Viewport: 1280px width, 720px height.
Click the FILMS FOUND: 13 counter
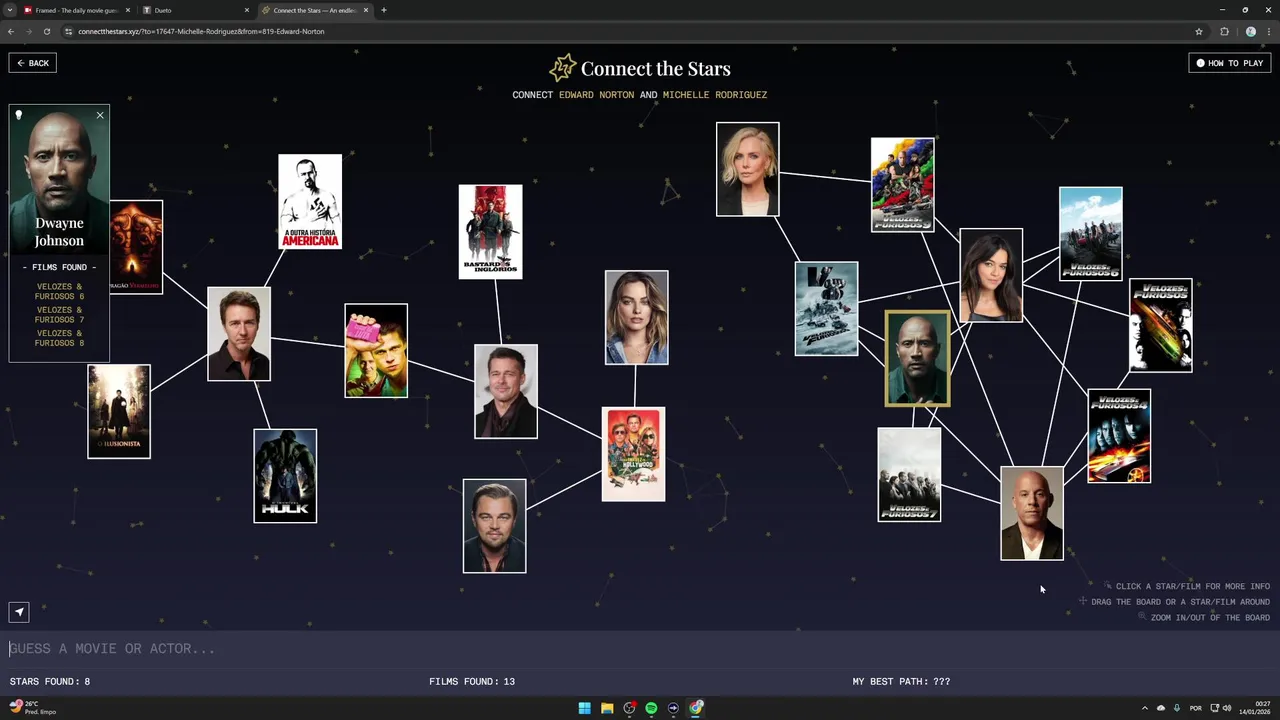(472, 682)
